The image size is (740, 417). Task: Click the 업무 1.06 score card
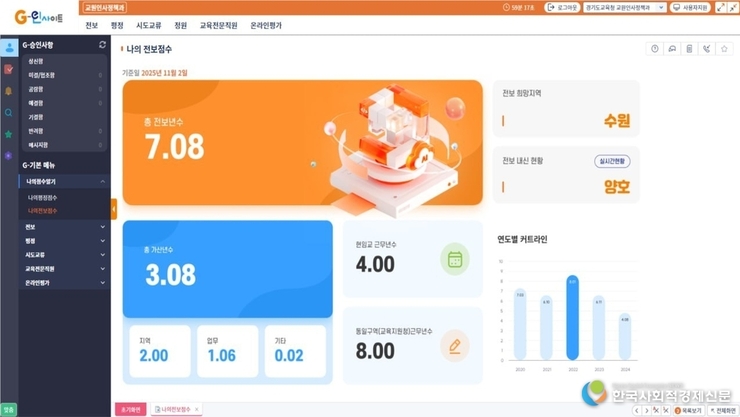click(227, 351)
